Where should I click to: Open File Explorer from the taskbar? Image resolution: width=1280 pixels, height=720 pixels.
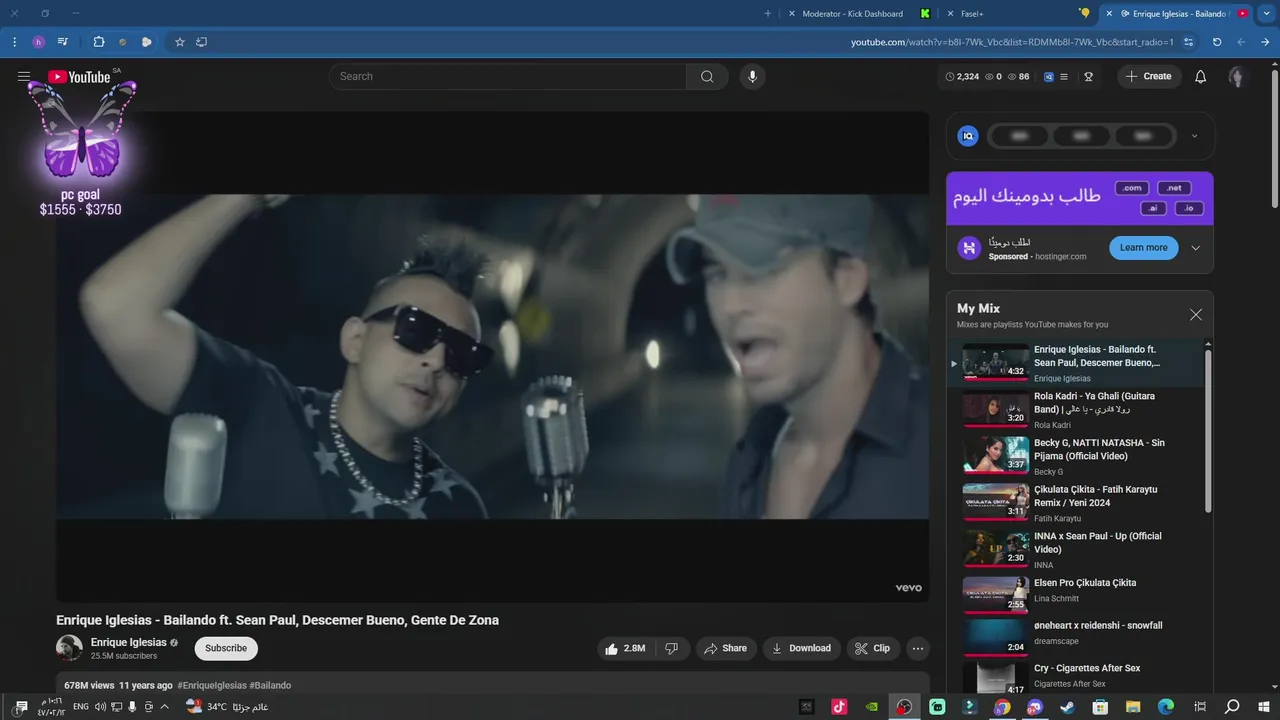pos(1133,707)
